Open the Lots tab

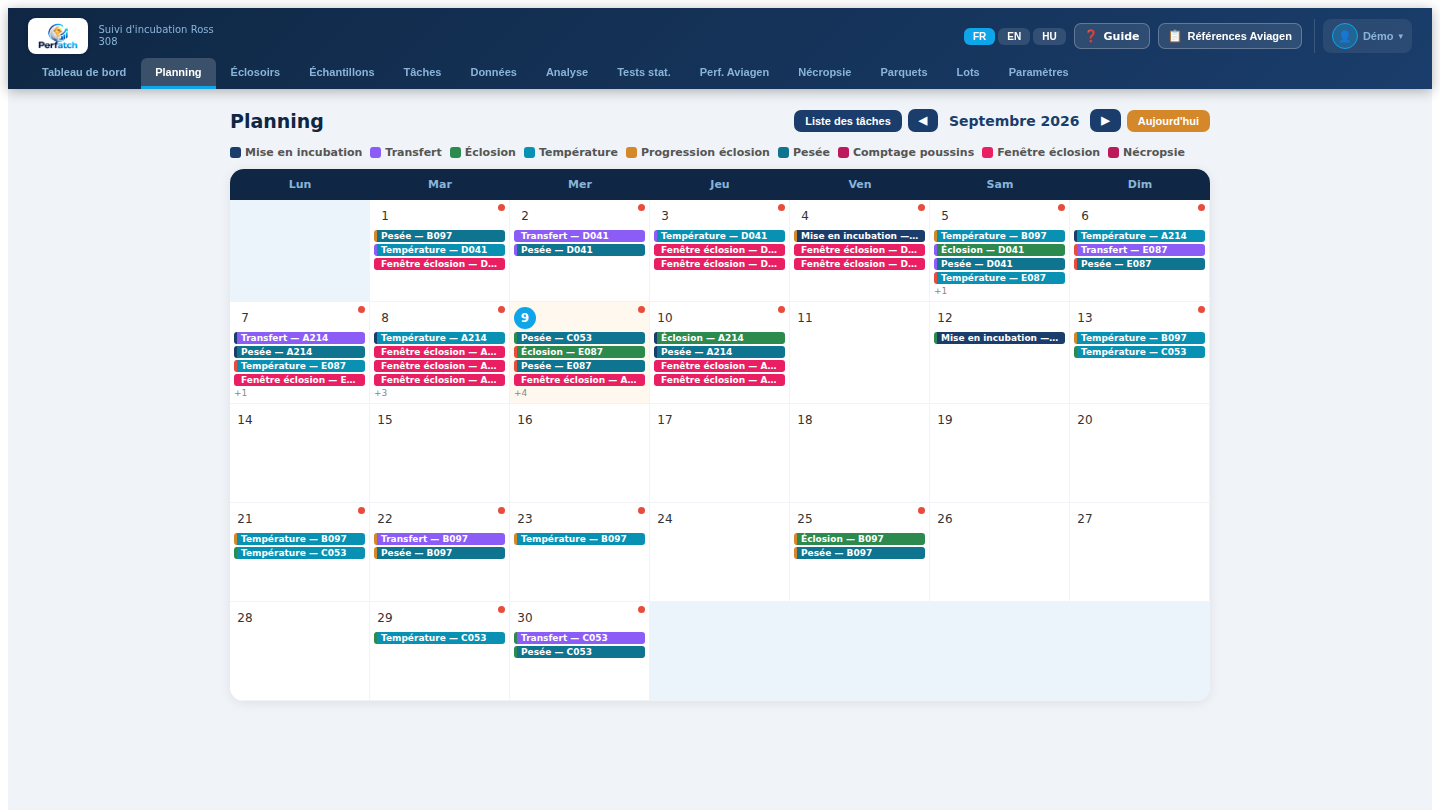tap(968, 72)
